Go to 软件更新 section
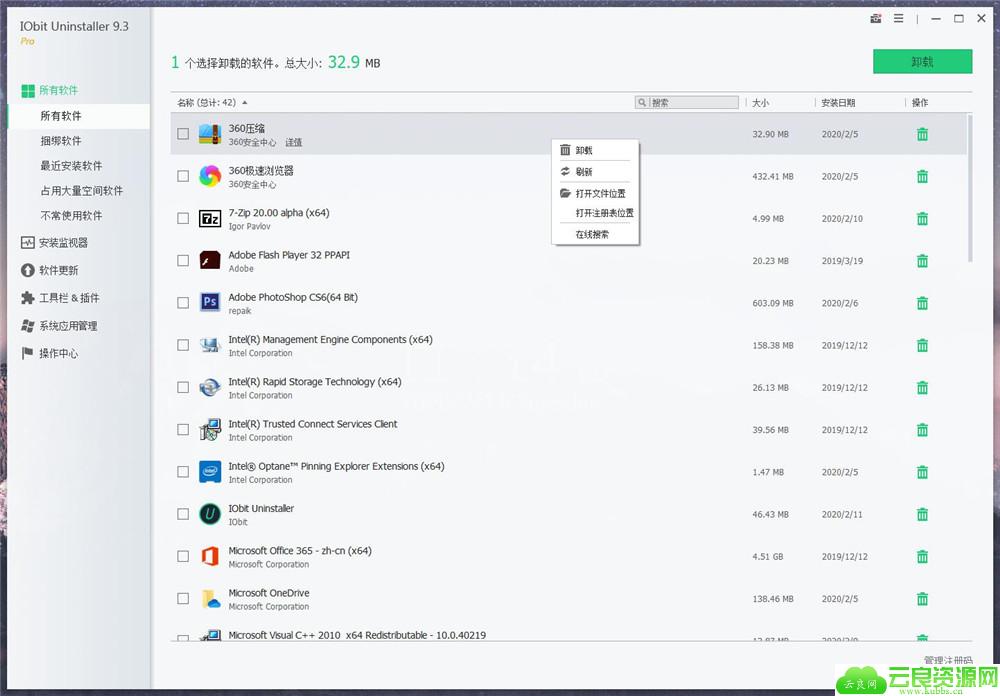Screen dimensions: 1000x696 [x=58, y=270]
